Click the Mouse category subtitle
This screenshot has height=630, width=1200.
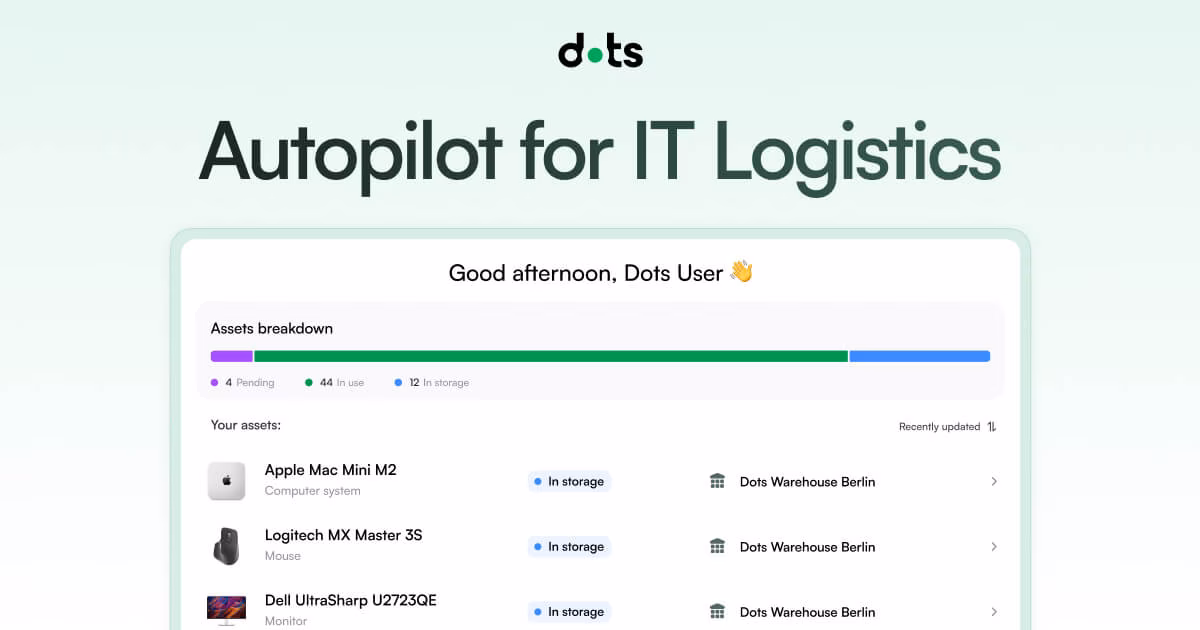pyautogui.click(x=283, y=556)
